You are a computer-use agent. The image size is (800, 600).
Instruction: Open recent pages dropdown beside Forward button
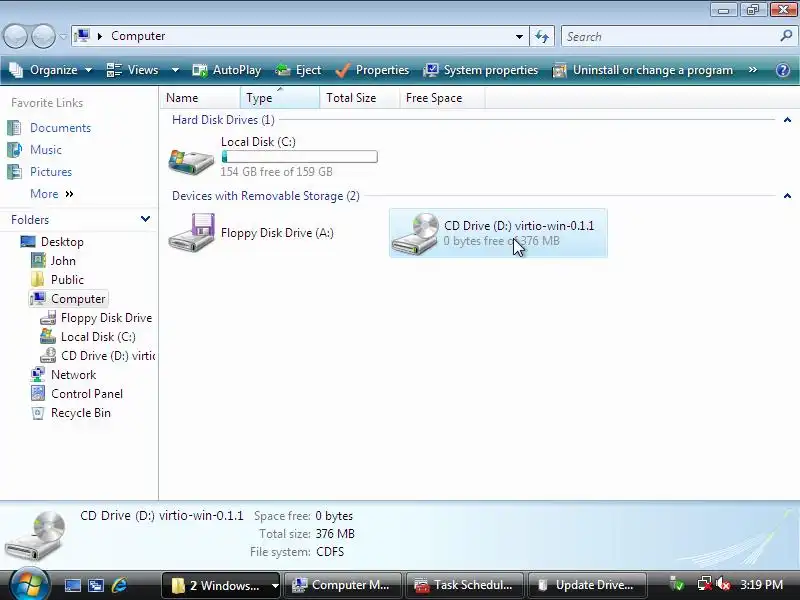63,37
